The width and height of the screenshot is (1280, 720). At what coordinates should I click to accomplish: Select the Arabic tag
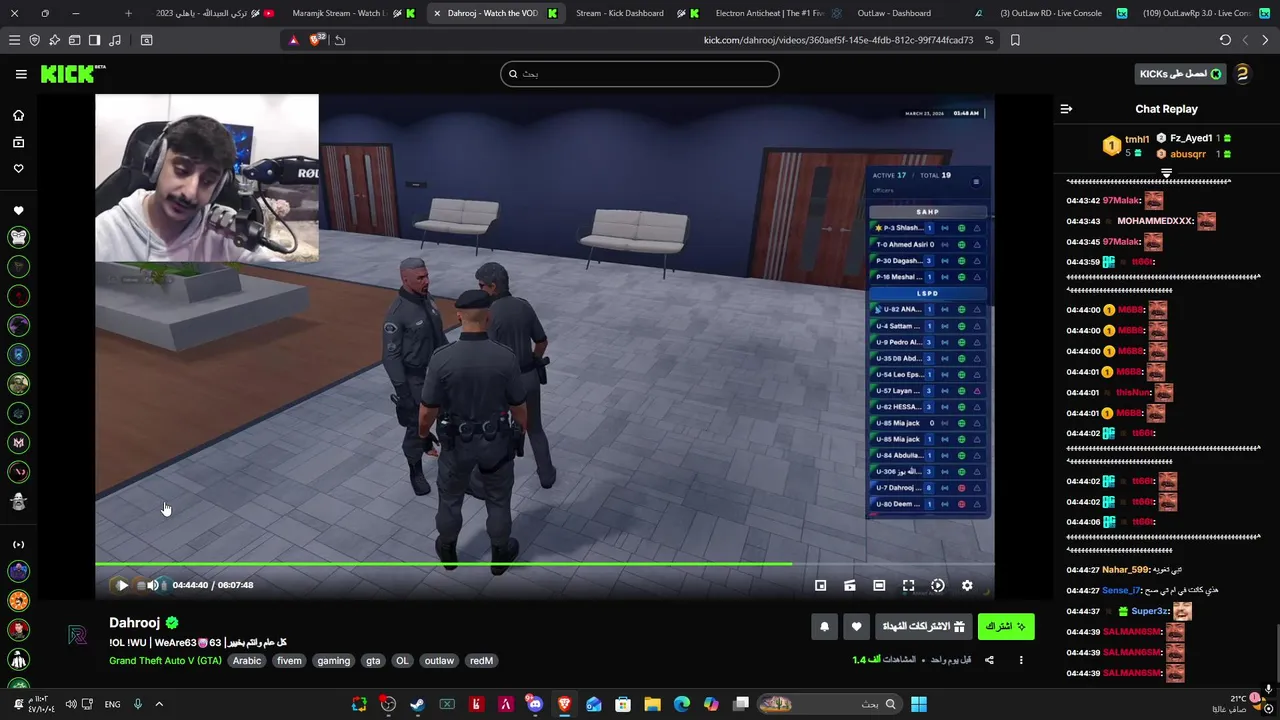[x=247, y=661]
